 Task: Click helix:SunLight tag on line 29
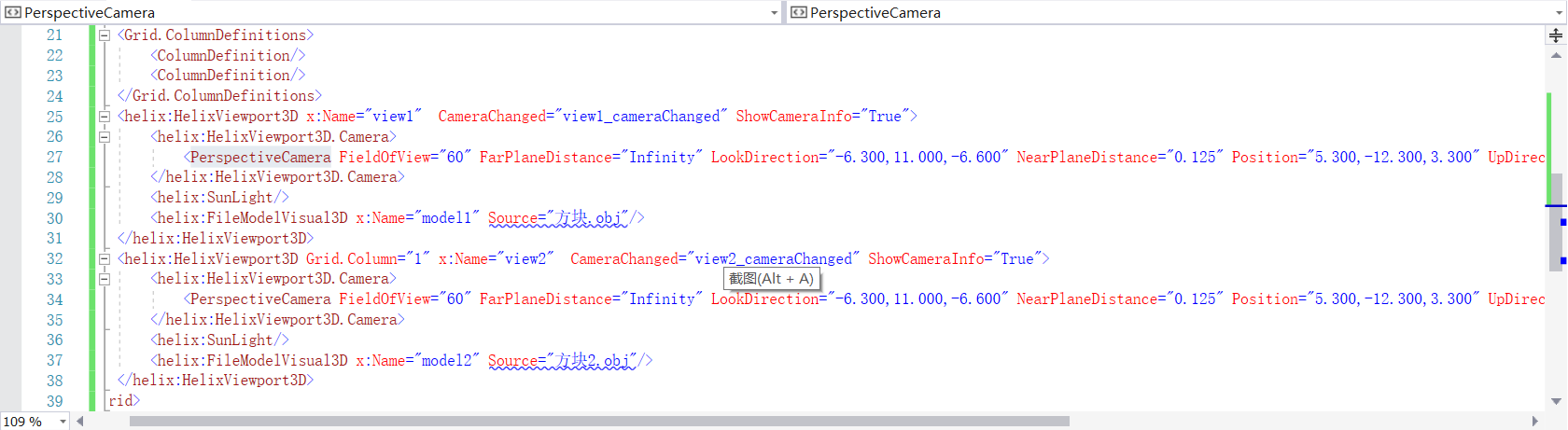(219, 198)
